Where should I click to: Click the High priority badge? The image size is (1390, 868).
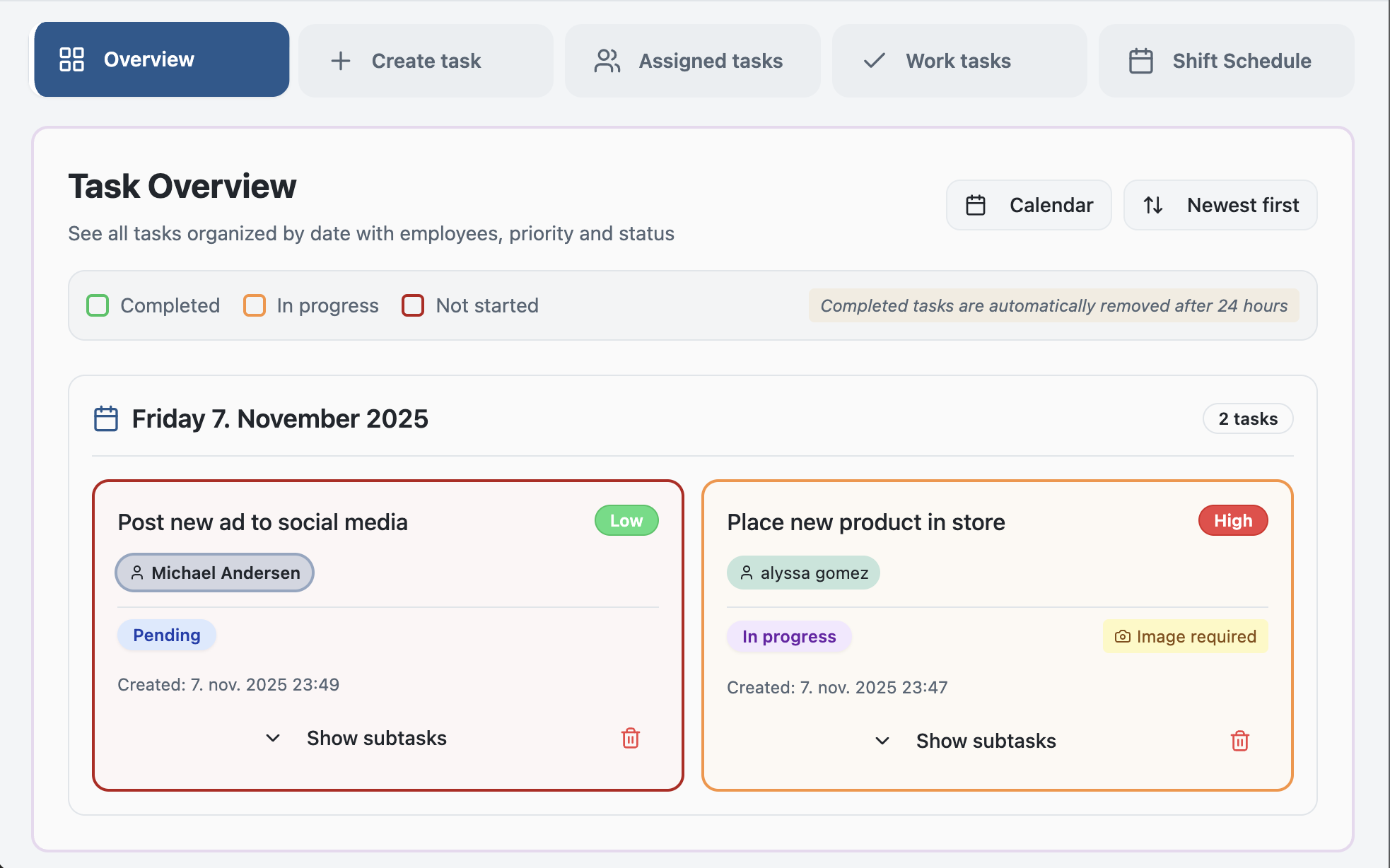[x=1232, y=520]
